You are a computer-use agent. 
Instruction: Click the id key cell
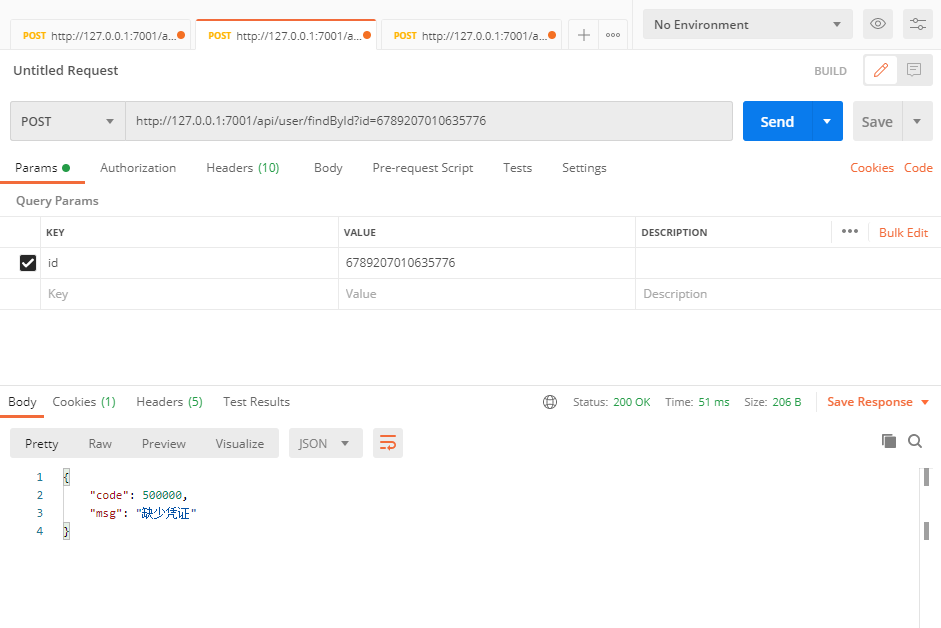(189, 263)
